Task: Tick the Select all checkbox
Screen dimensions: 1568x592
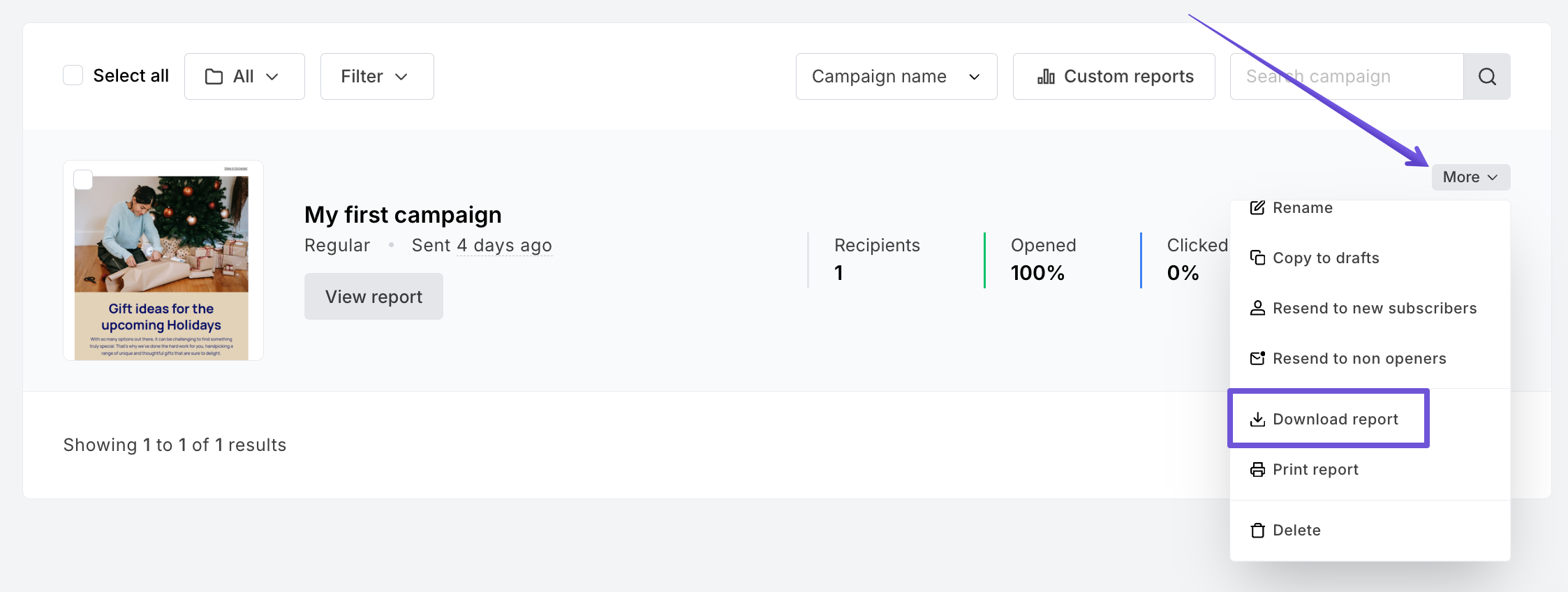Action: point(73,75)
